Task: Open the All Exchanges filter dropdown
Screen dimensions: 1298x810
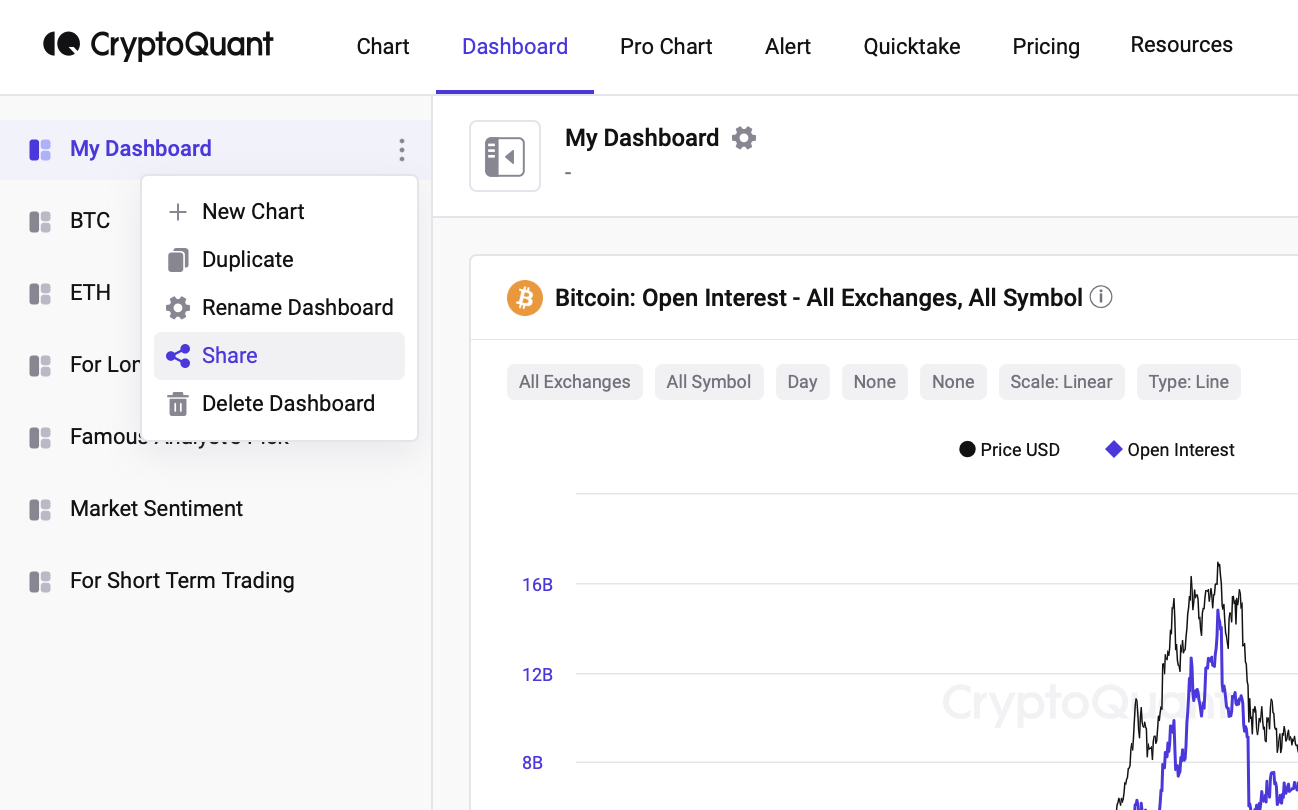Action: 574,382
